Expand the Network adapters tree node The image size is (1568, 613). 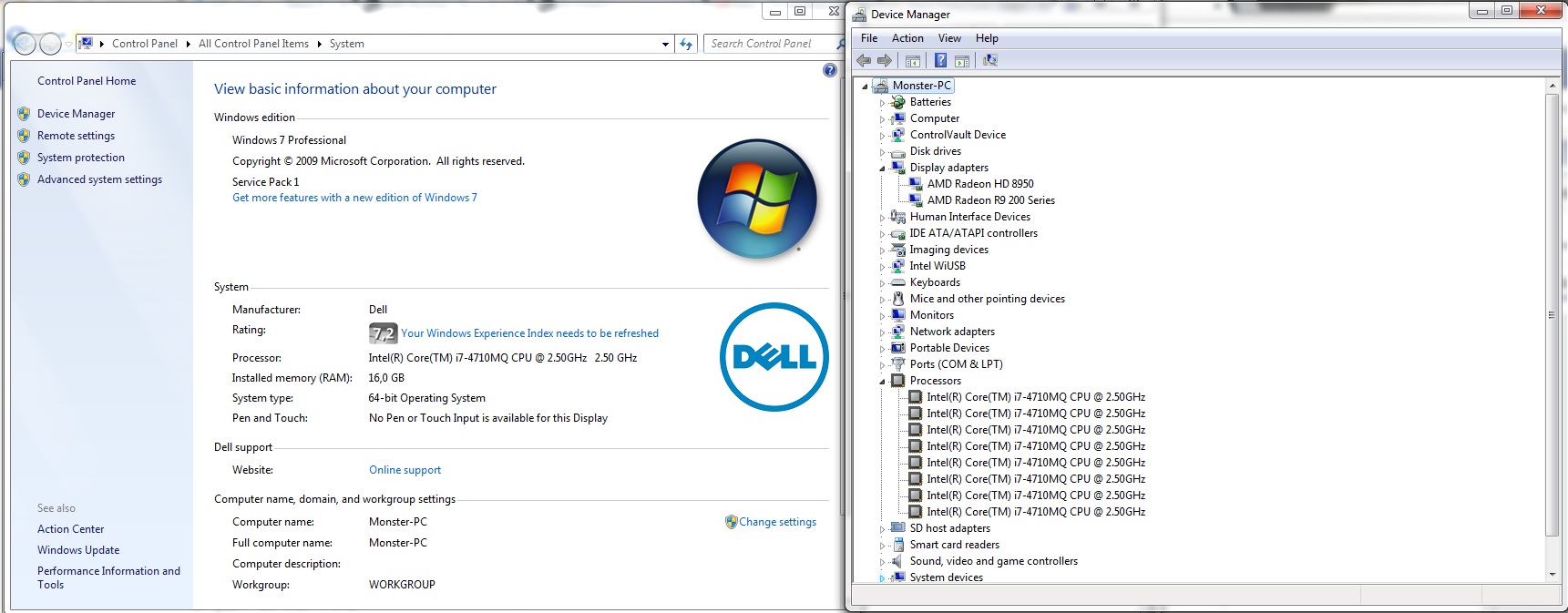pos(882,332)
